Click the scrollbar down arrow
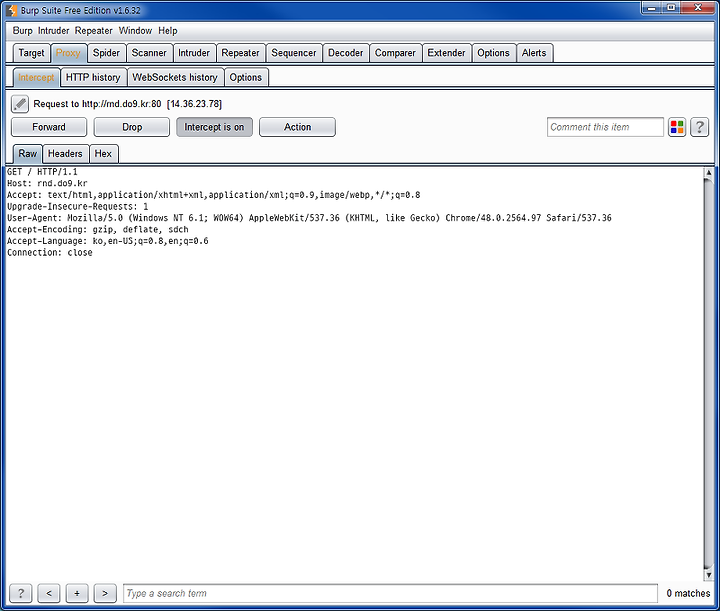Image resolution: width=720 pixels, height=611 pixels. coord(709,575)
